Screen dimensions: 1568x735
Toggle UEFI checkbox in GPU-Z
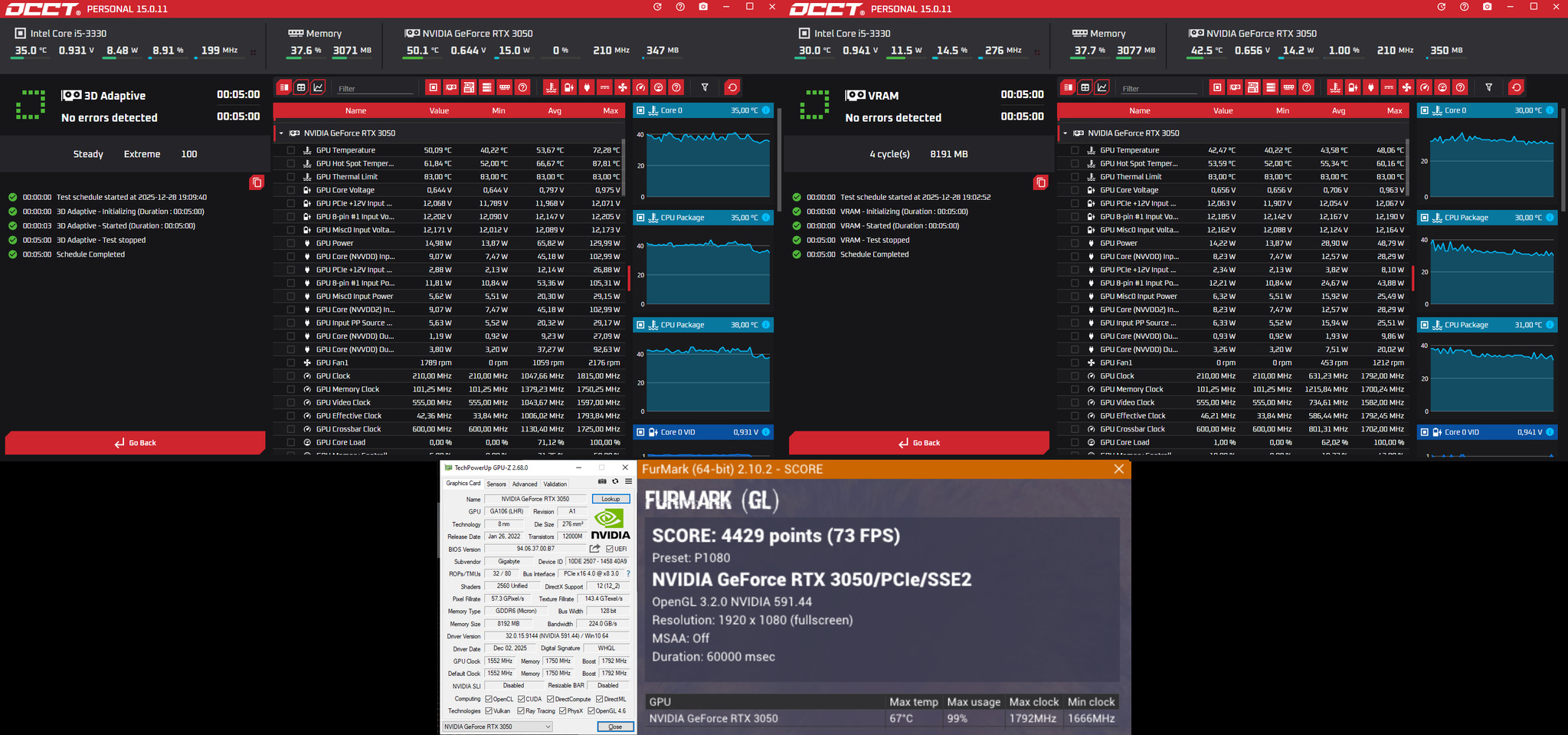(x=610, y=549)
